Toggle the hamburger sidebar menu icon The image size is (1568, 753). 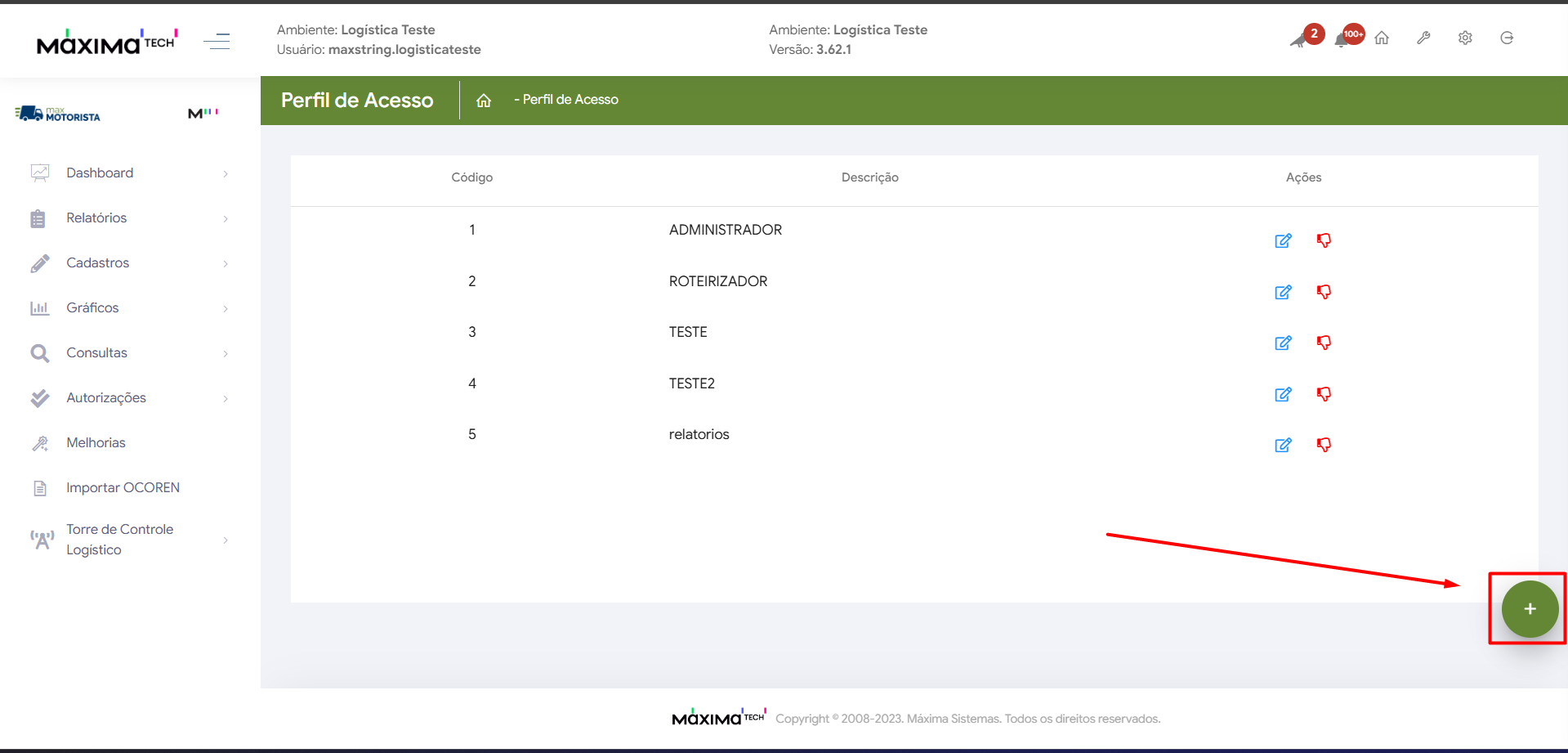217,41
